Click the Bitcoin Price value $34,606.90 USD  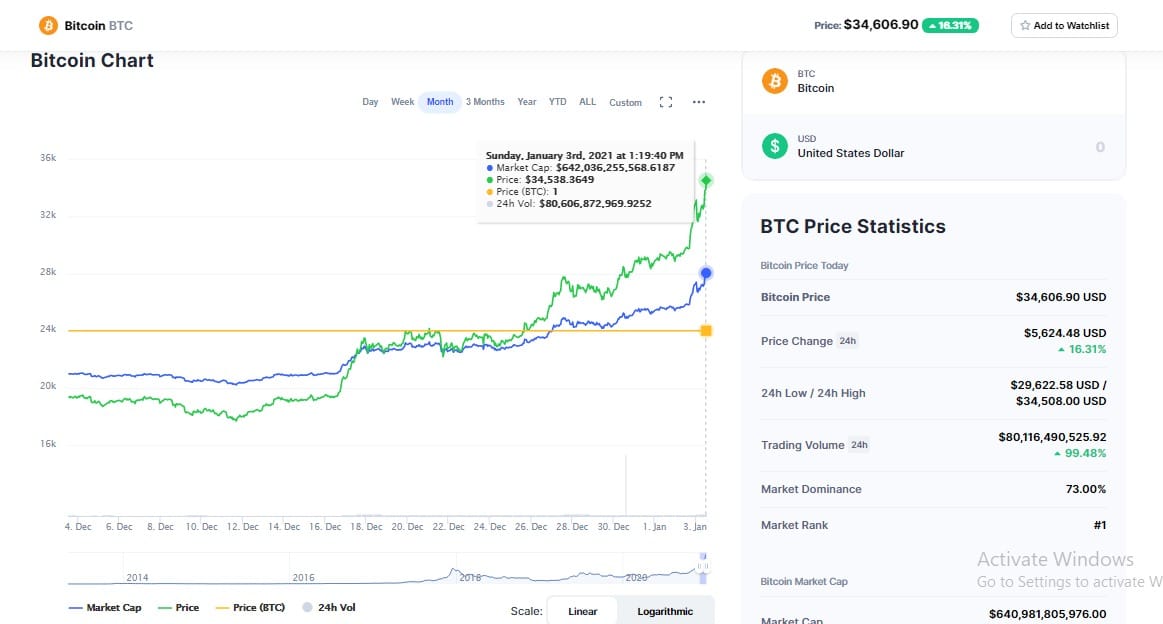1061,297
